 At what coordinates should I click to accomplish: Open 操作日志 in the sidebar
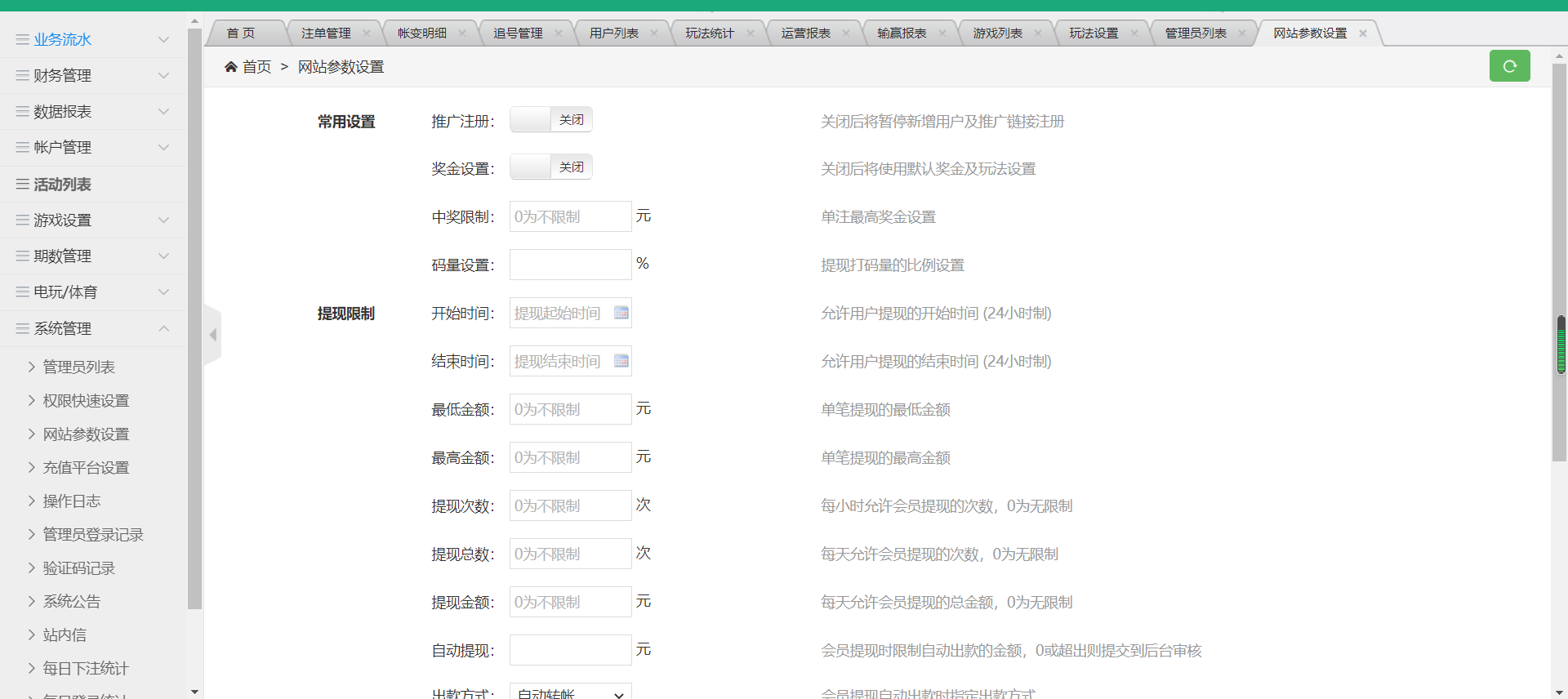click(72, 501)
